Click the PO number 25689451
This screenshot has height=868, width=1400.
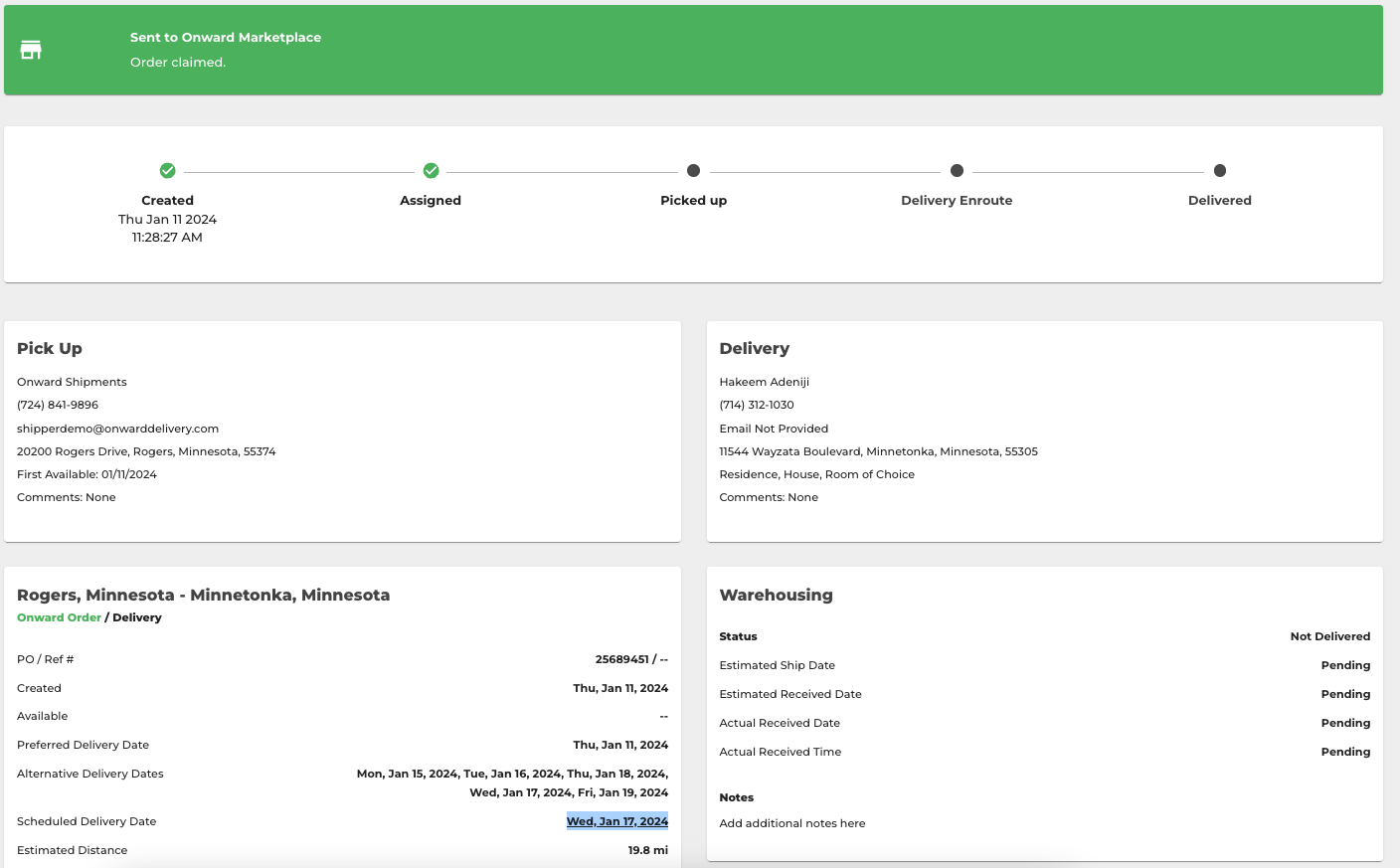click(621, 659)
